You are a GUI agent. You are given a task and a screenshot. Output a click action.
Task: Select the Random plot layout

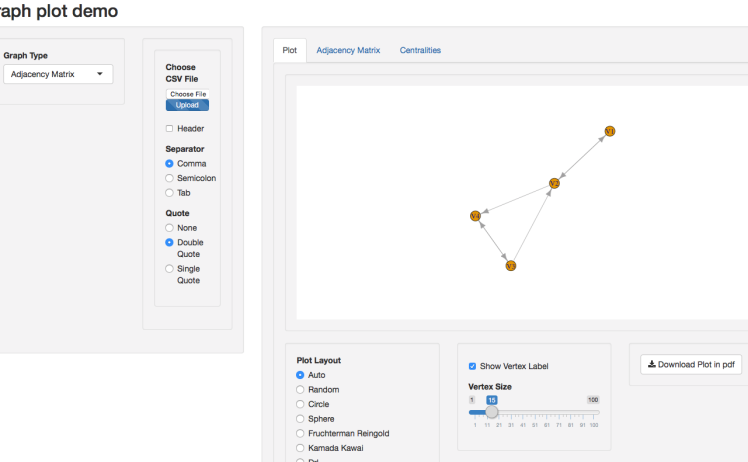301,389
